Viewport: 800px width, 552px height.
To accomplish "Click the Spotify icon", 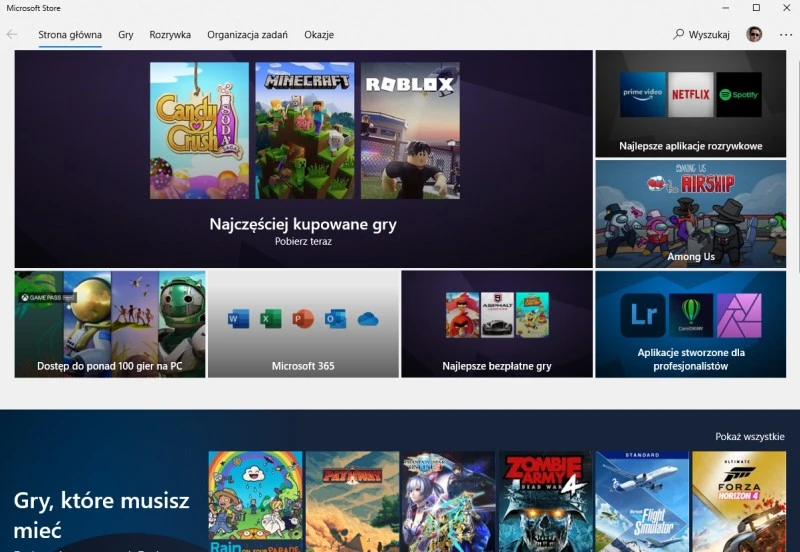I will (739, 94).
